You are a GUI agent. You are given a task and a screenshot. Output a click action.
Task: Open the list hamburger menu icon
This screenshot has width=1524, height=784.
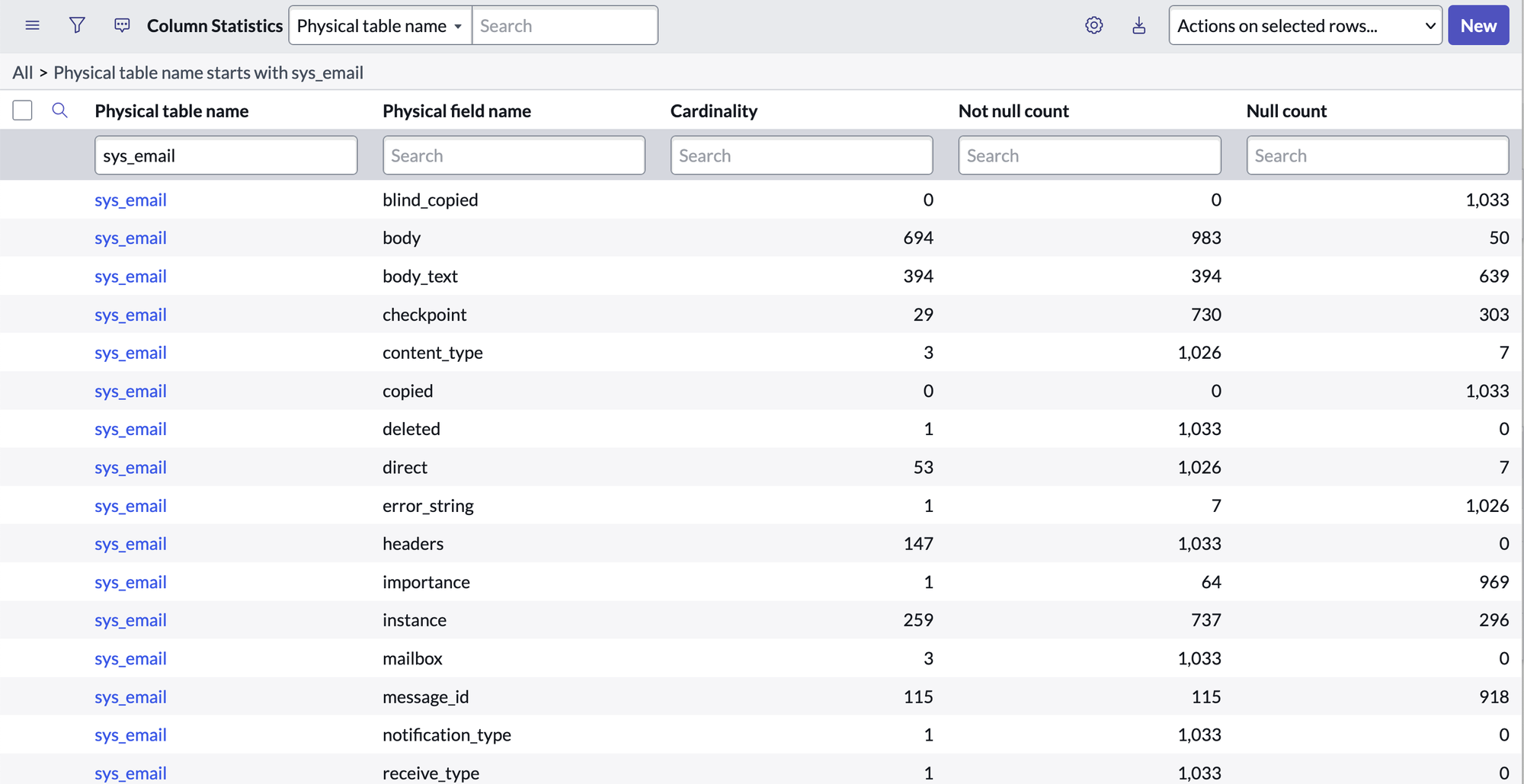(x=32, y=26)
